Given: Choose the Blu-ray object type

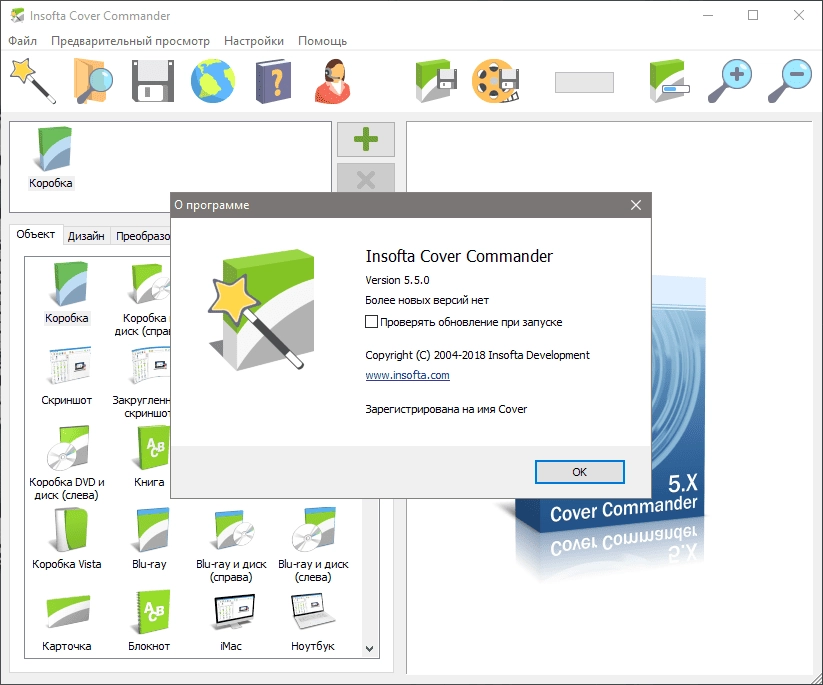Looking at the screenshot, I should click(149, 540).
